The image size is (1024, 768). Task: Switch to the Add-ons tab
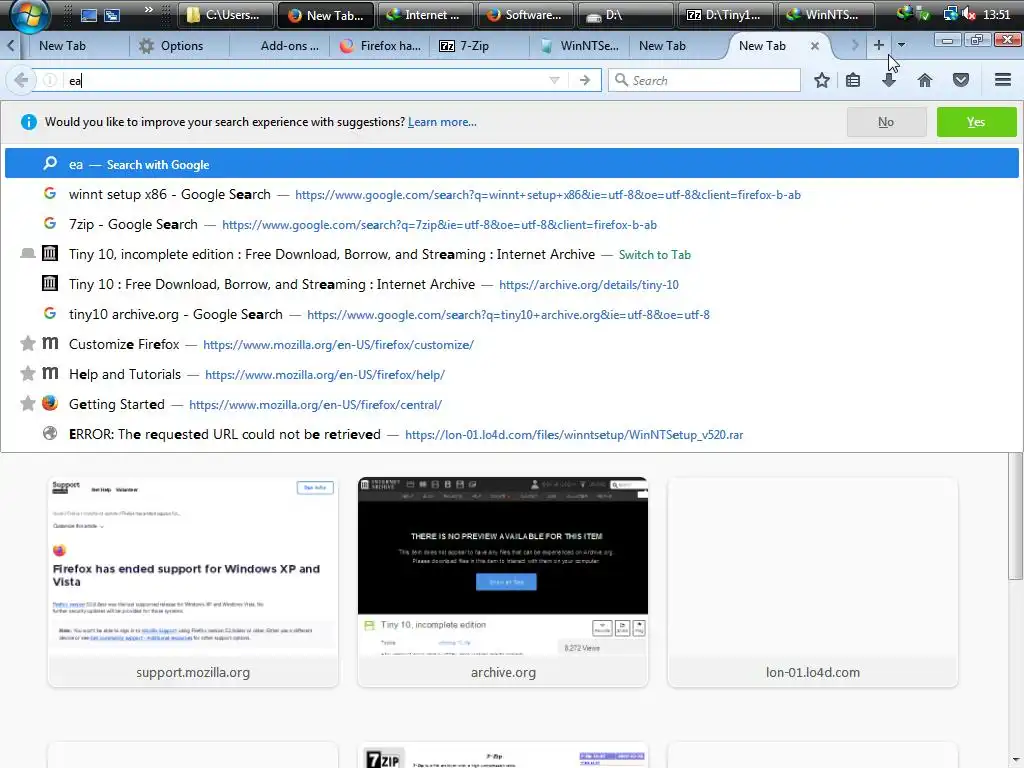tap(279, 46)
